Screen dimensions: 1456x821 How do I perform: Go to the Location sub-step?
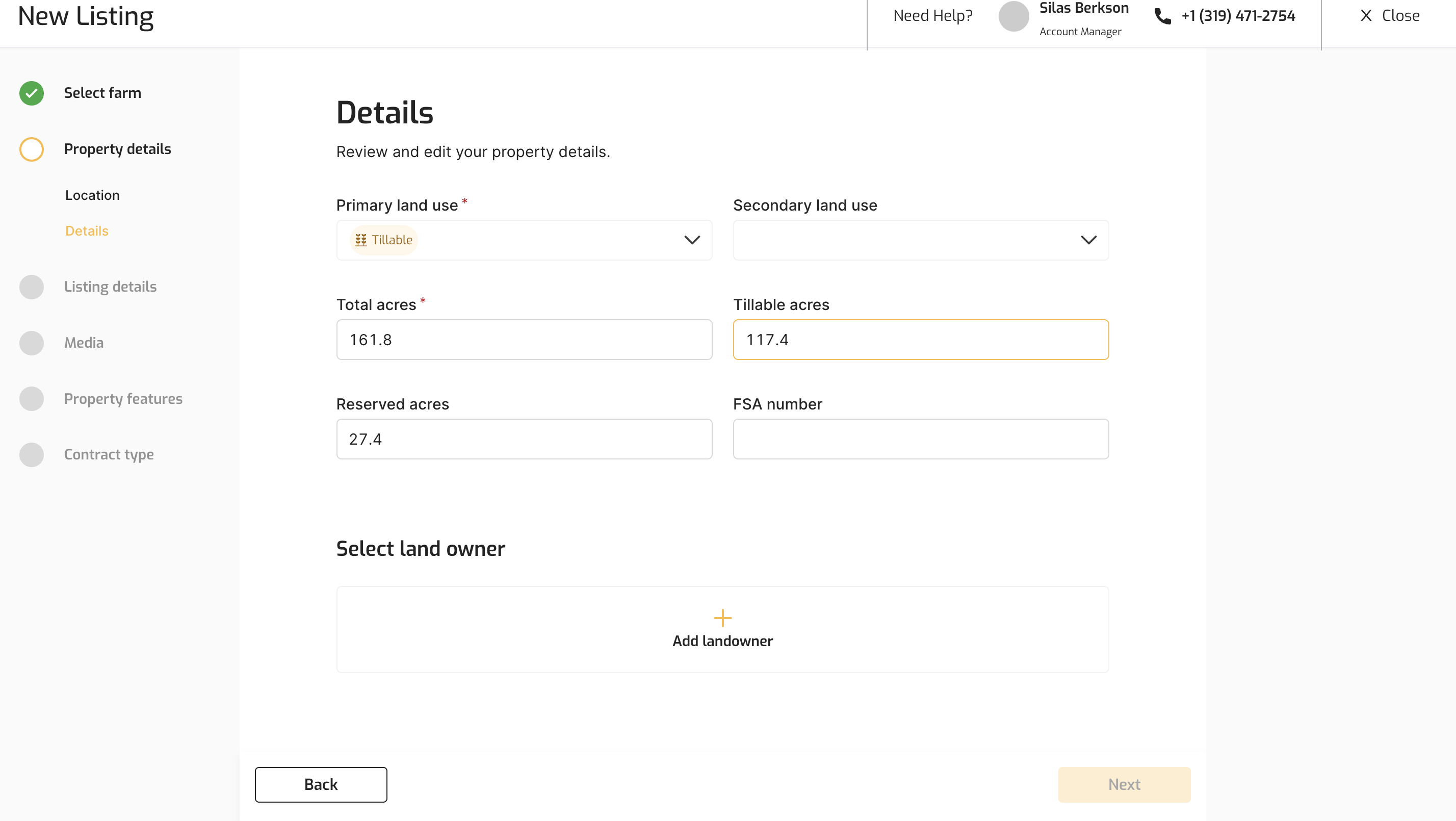pos(93,195)
